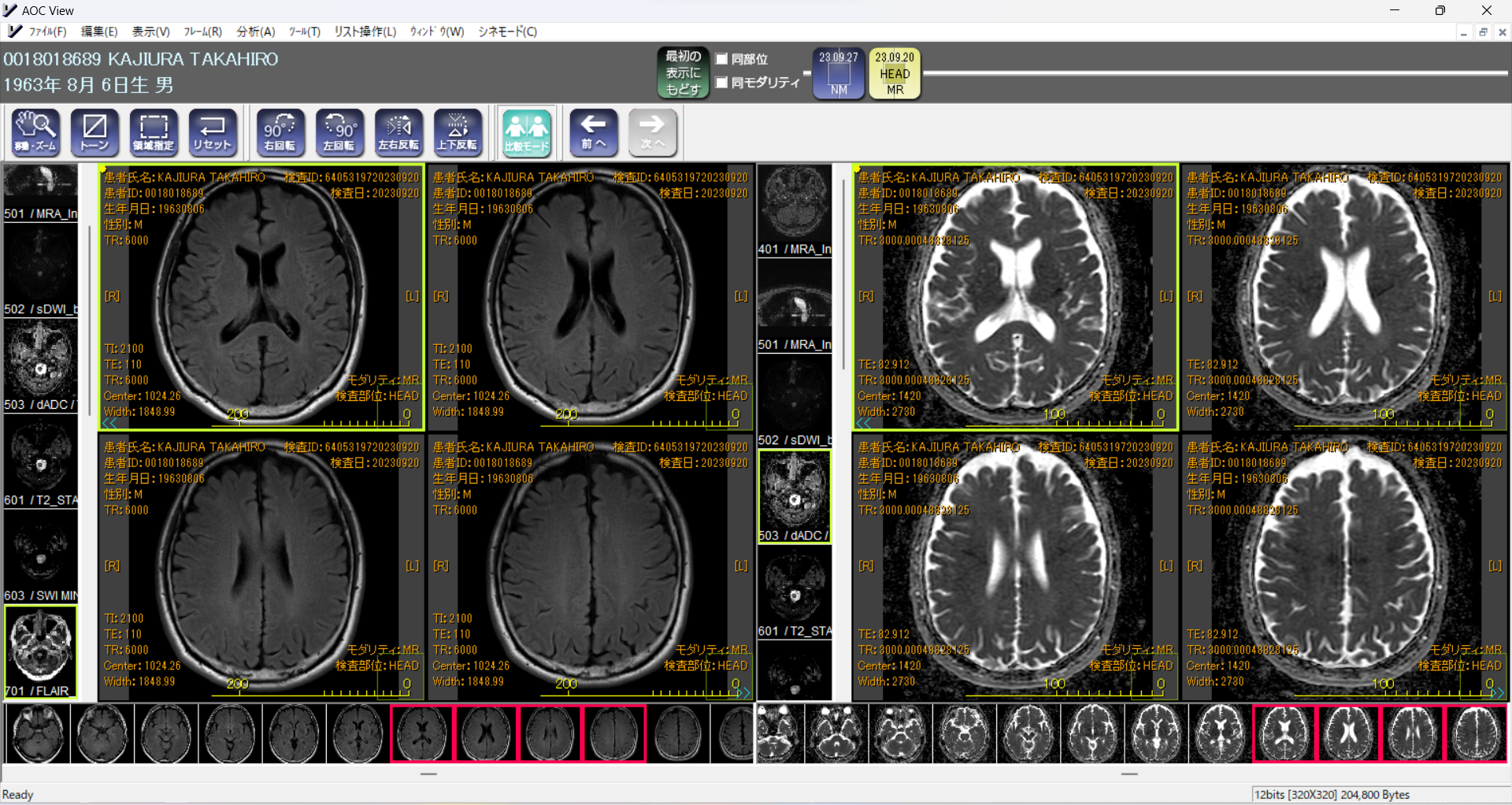This screenshot has height=805, width=1512.
Task: Select 601 / T2_STA series in middle list
Action: point(795,592)
